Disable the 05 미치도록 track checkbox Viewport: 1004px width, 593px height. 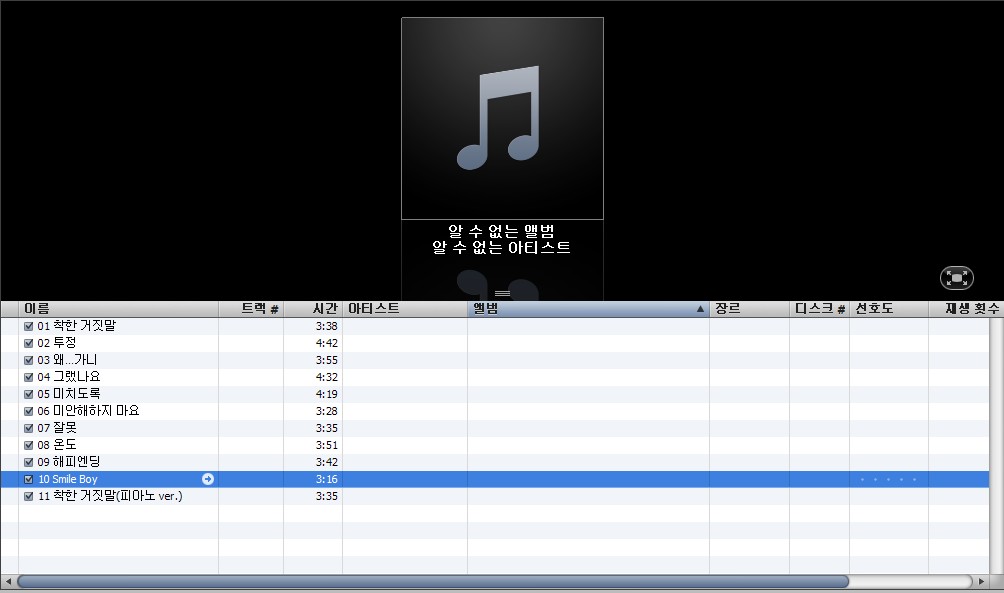click(x=28, y=394)
